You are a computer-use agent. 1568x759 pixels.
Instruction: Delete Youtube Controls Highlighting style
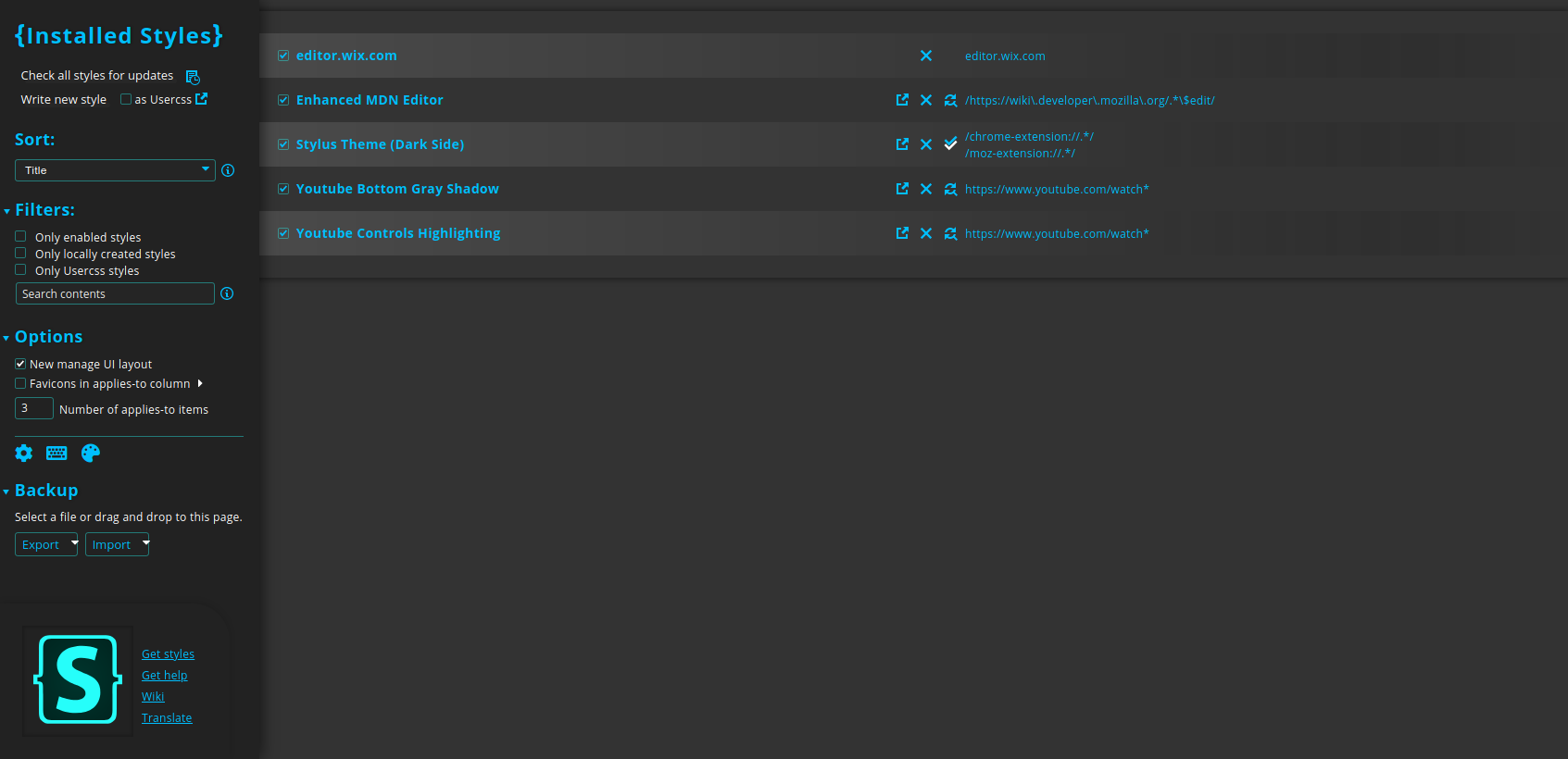coord(926,233)
